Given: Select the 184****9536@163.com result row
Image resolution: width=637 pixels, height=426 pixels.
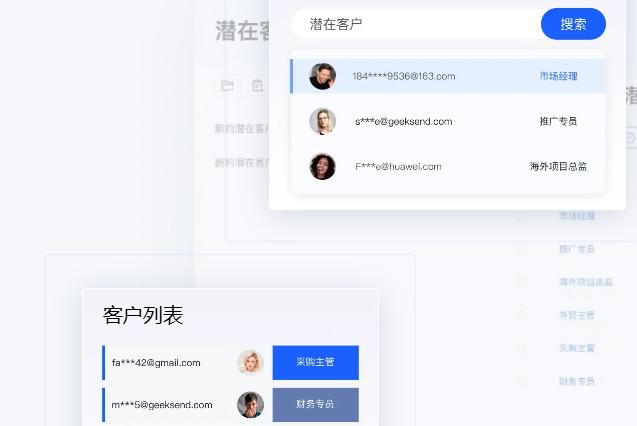Looking at the screenshot, I should [448, 76].
